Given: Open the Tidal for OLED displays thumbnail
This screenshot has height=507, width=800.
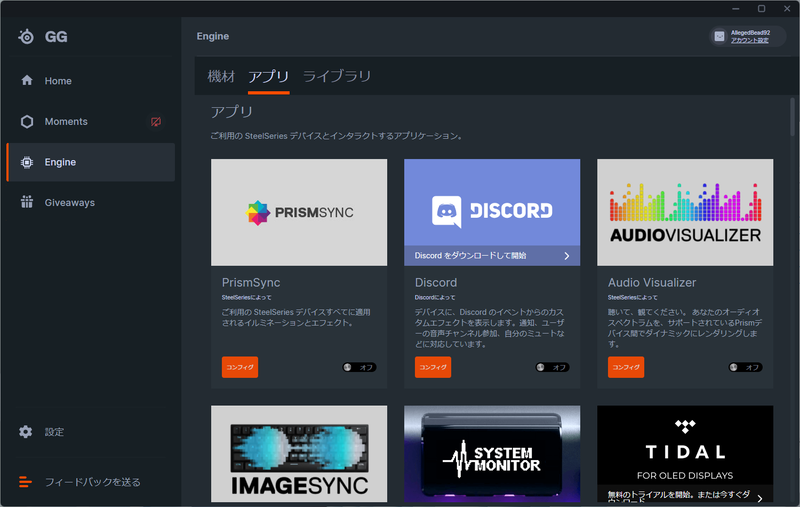Looking at the screenshot, I should pyautogui.click(x=685, y=454).
